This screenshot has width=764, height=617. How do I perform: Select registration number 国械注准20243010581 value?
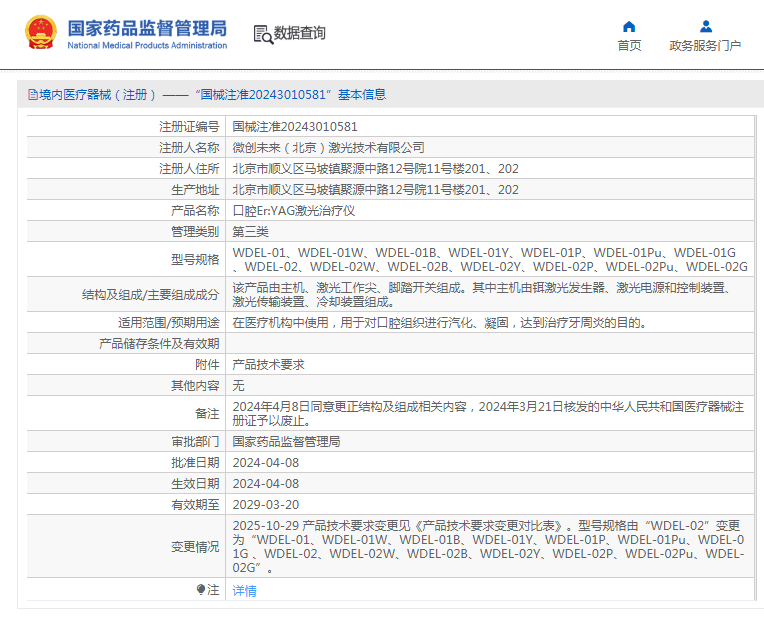pyautogui.click(x=295, y=127)
